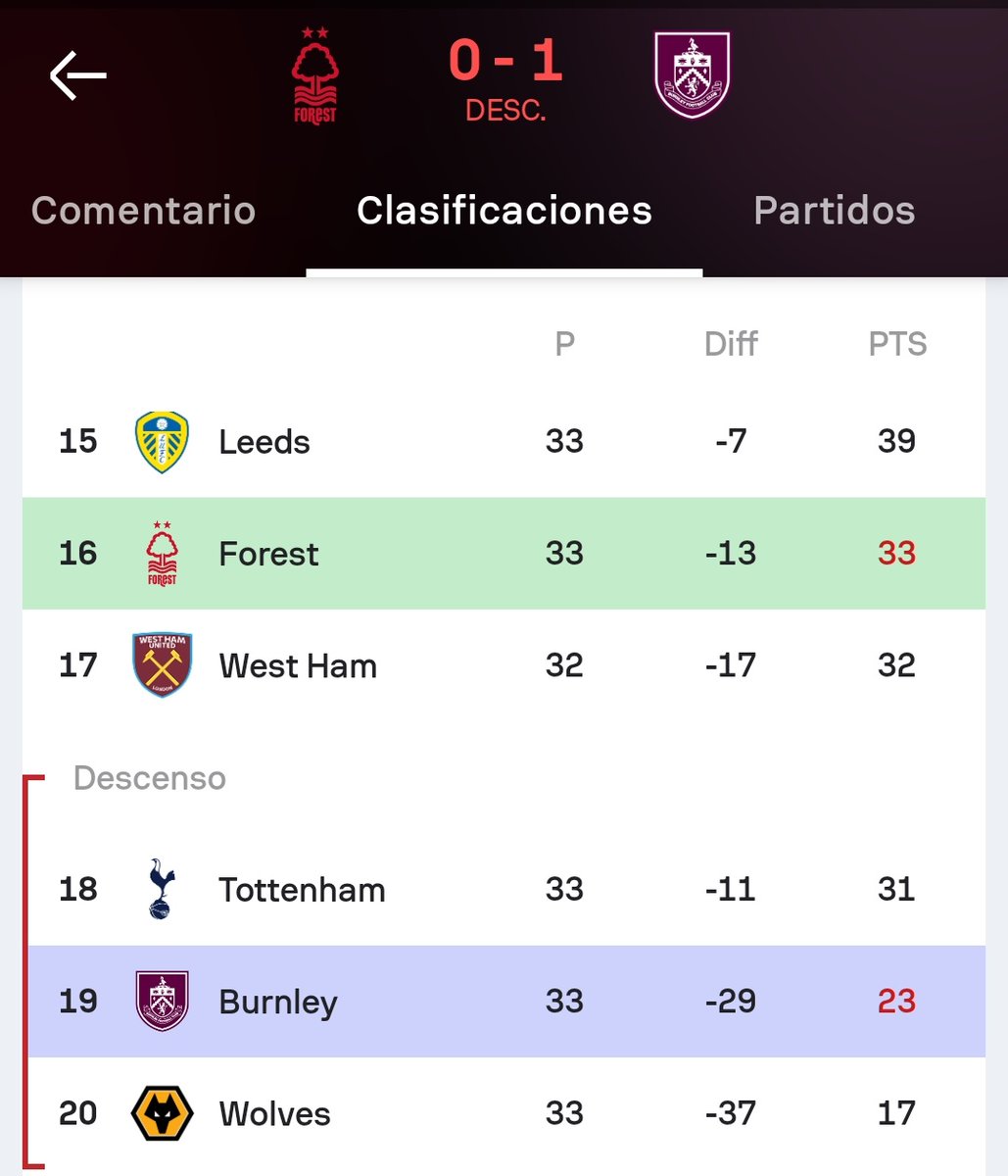Open the Wolves team name link
The width and height of the screenshot is (1008, 1176).
(274, 1114)
